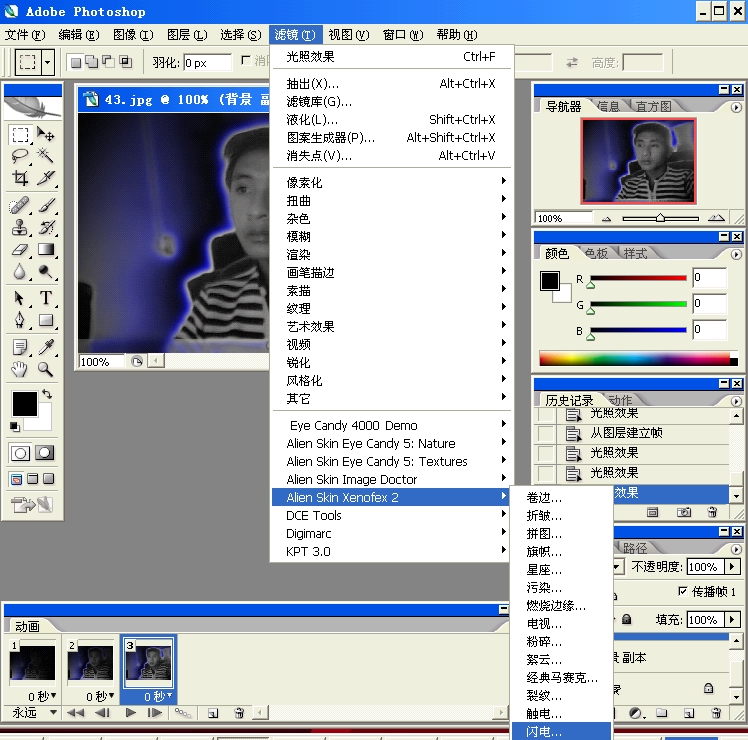
Task: Choose Liquify from the filter menu
Action: pos(391,119)
